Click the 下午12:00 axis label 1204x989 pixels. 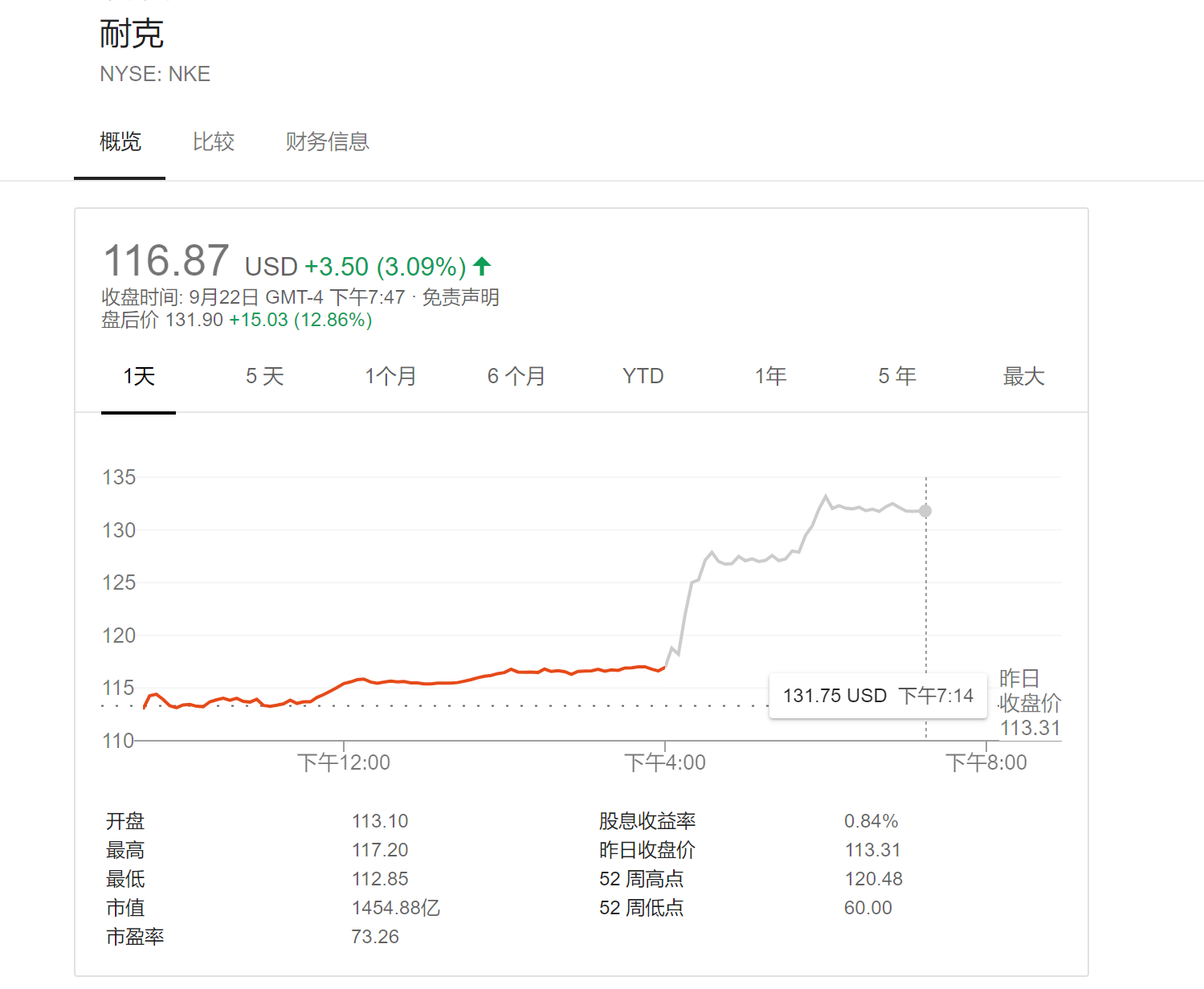point(344,762)
